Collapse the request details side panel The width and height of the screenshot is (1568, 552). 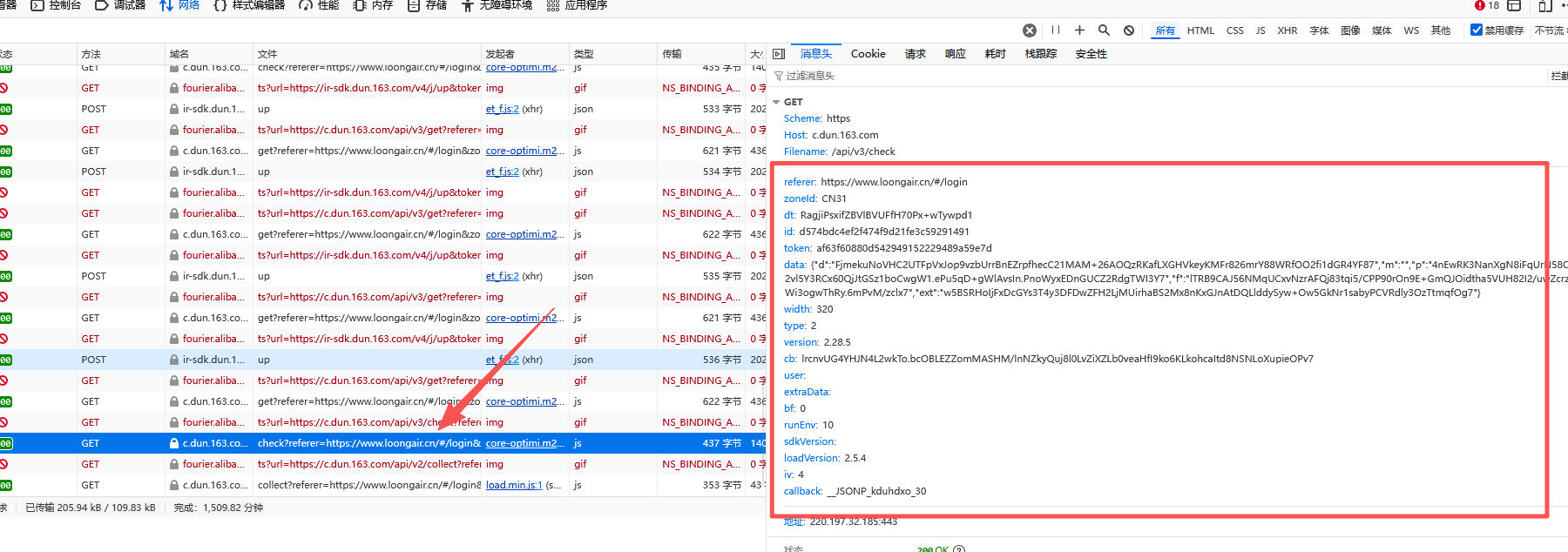coord(779,54)
